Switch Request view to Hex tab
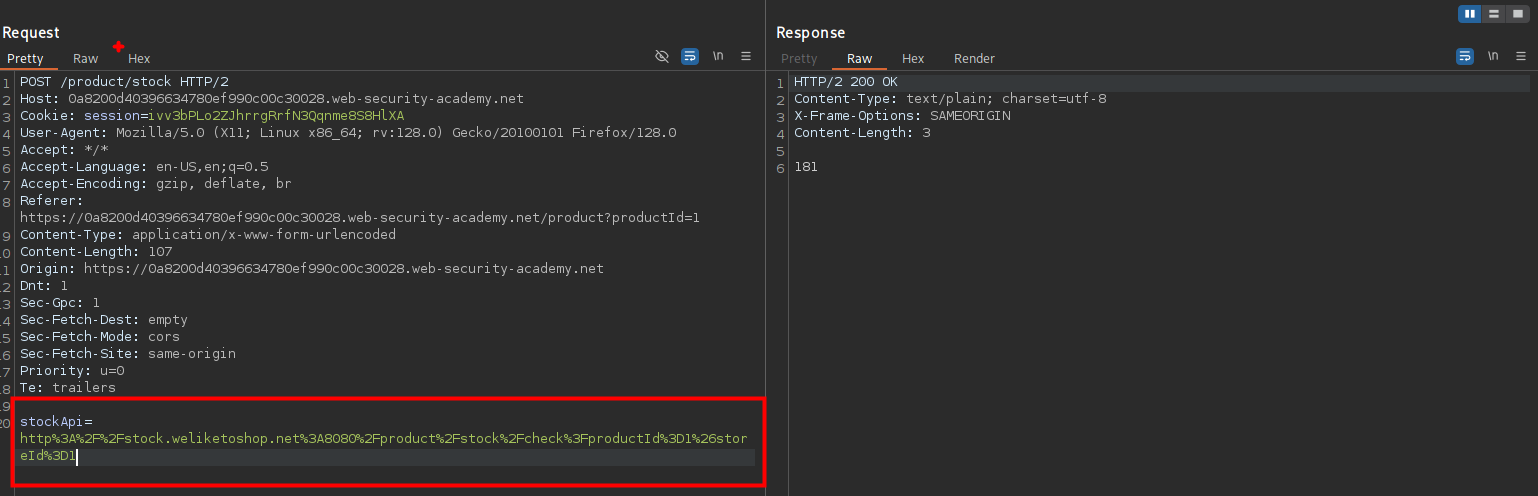This screenshot has width=1538, height=496. coord(139,59)
